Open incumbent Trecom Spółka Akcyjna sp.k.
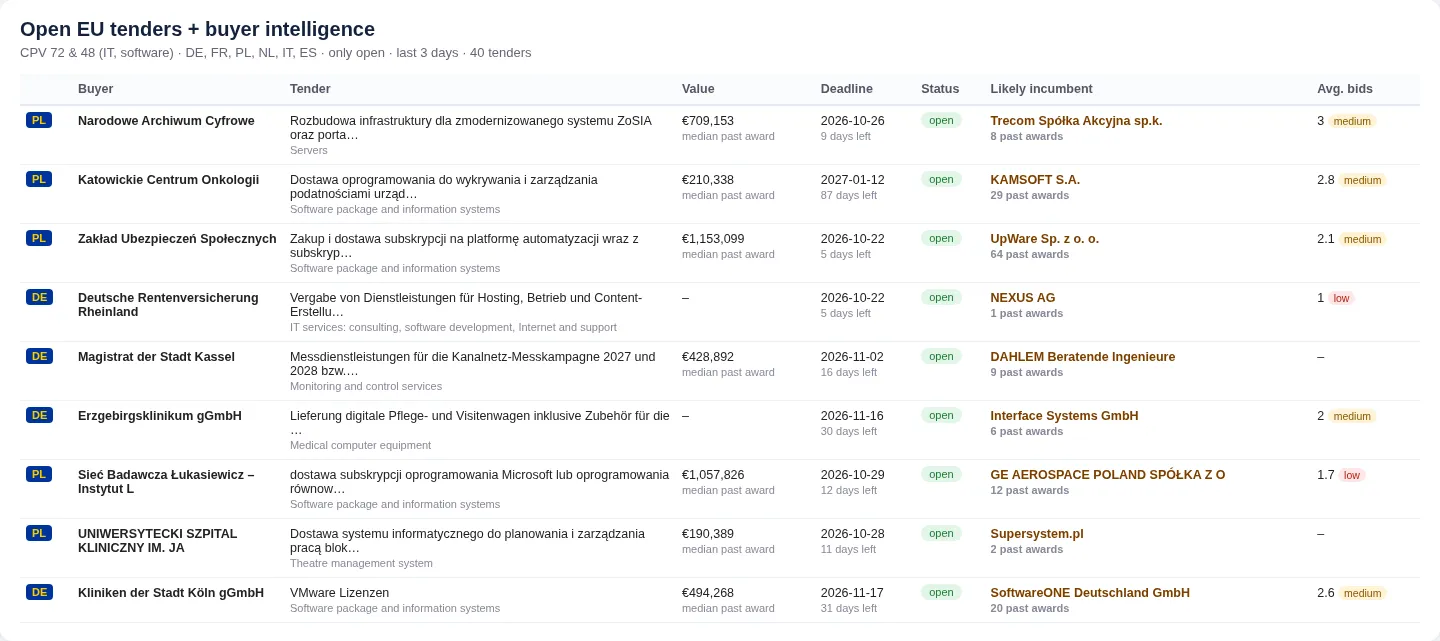The width and height of the screenshot is (1440, 641). point(1076,121)
